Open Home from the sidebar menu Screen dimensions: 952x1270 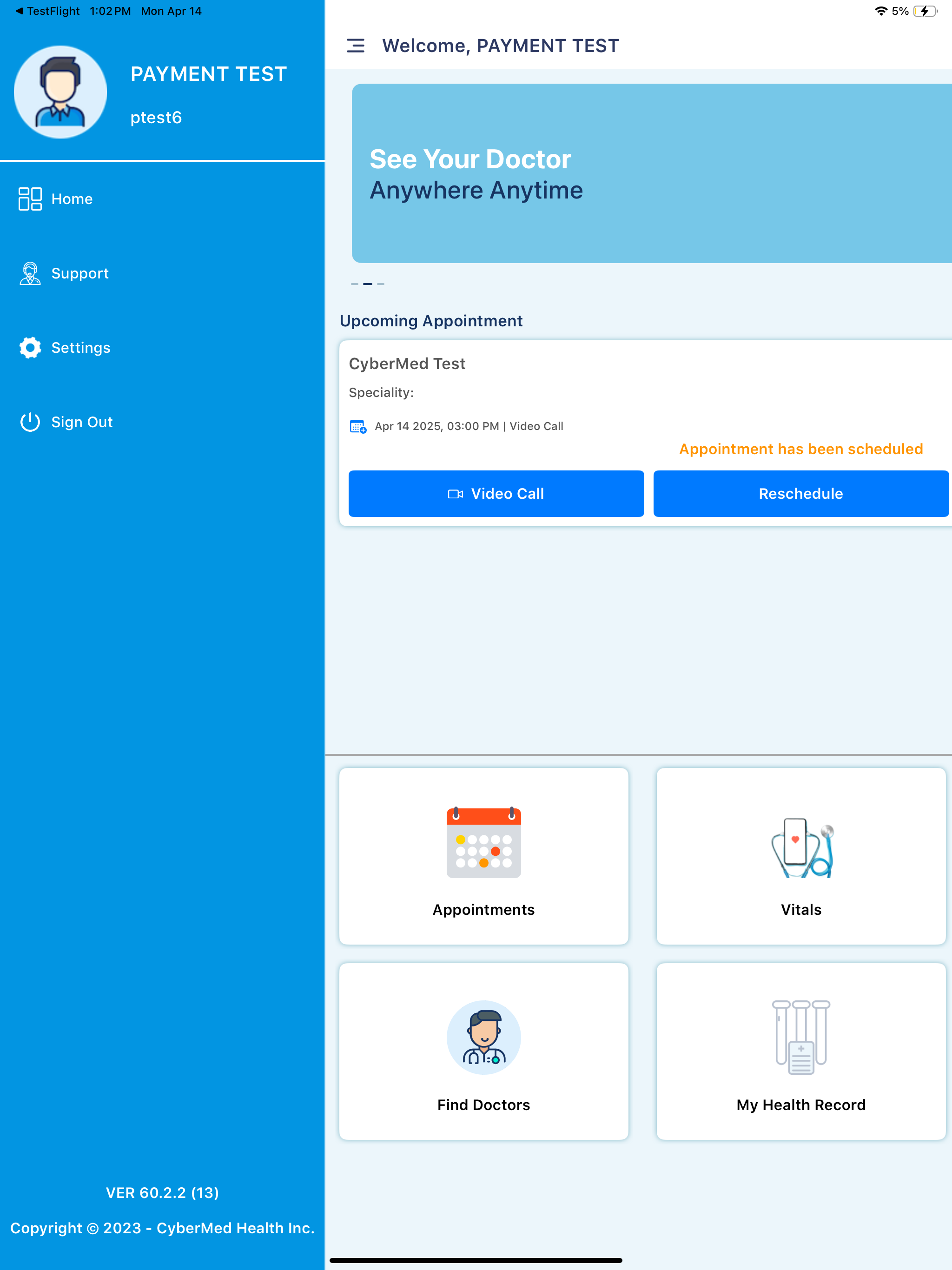coord(72,198)
